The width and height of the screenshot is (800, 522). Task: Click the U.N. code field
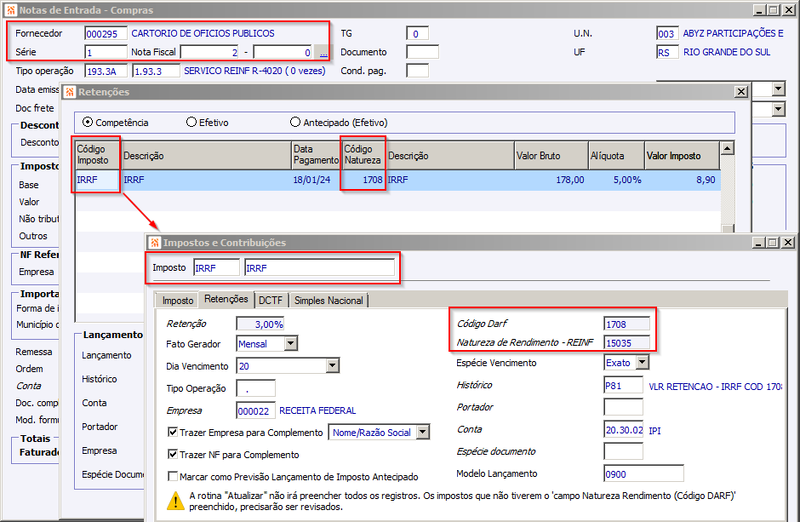[x=667, y=34]
